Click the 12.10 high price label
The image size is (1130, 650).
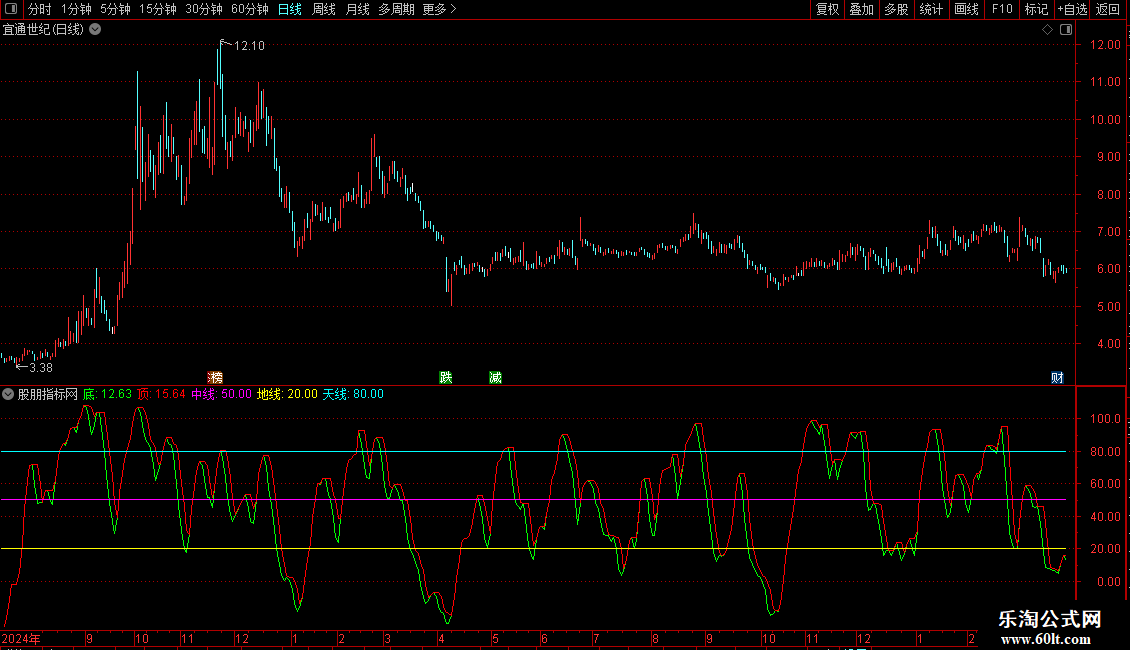(x=249, y=45)
